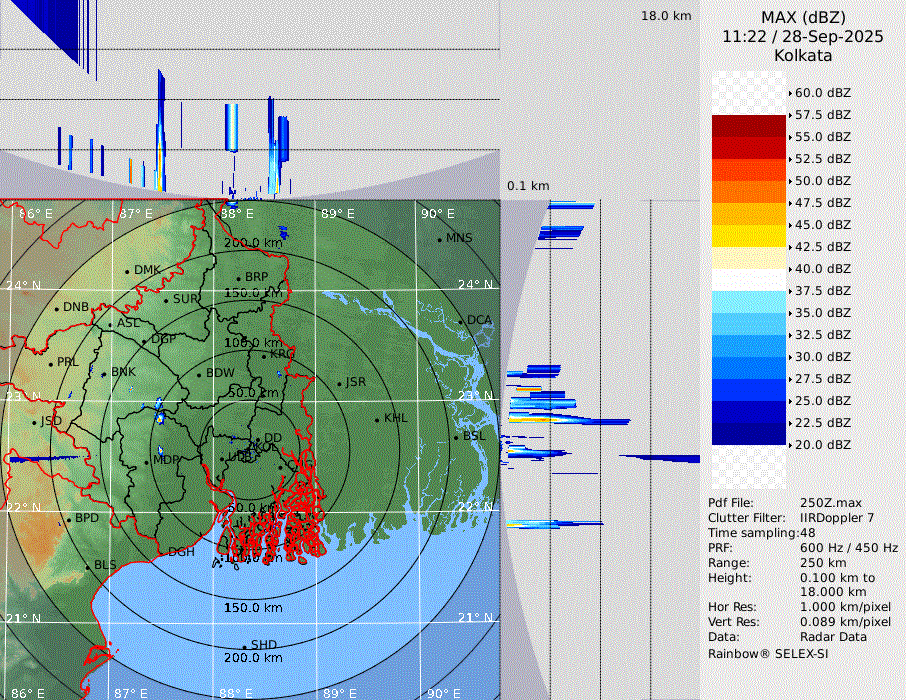Click the Rainbow SELEX-SI footer text
The width and height of the screenshot is (906, 700).
pyautogui.click(x=767, y=654)
